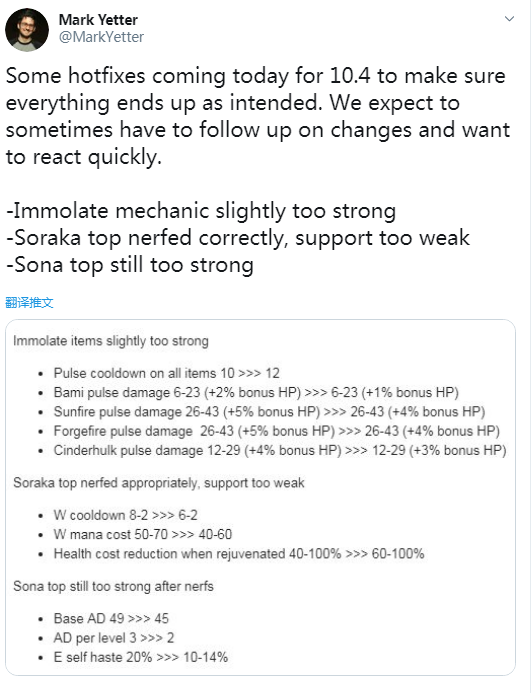Click 'Immolate items slightly too strong' heading
531x693 pixels.
pyautogui.click(x=111, y=341)
